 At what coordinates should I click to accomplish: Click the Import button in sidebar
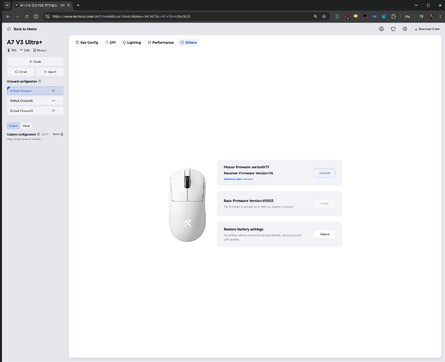(x=50, y=72)
